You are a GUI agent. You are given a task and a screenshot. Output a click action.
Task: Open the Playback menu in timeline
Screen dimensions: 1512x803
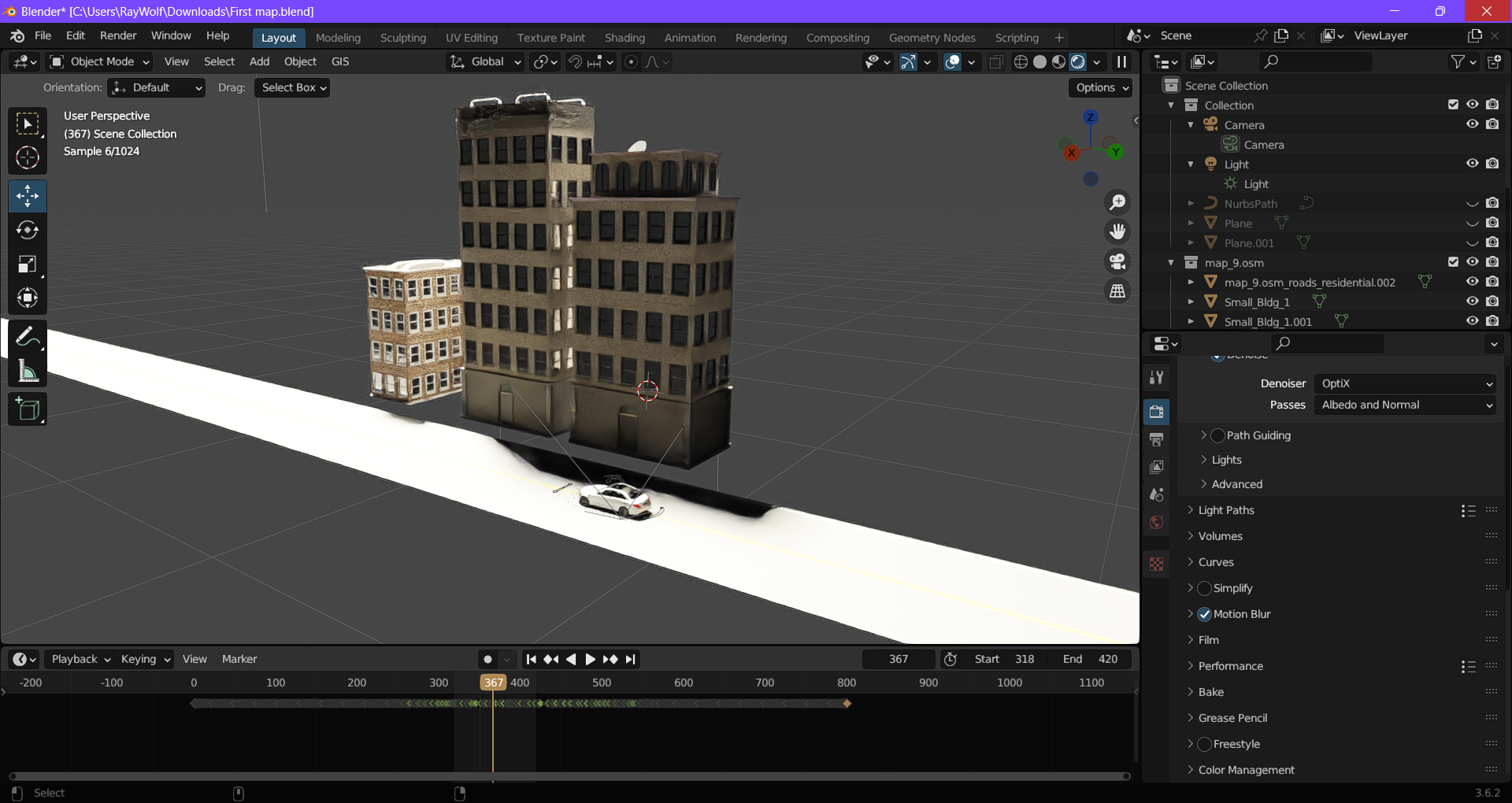(80, 659)
